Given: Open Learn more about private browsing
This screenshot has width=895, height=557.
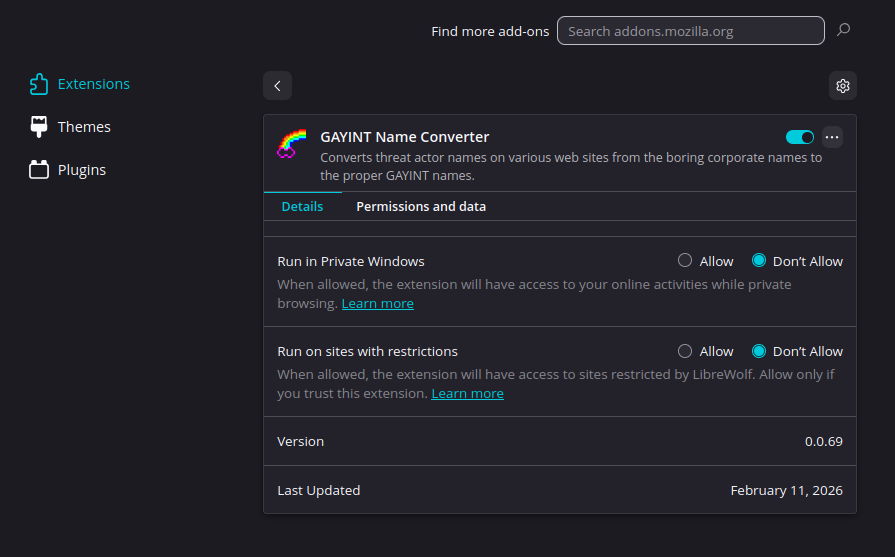Looking at the screenshot, I should (377, 304).
